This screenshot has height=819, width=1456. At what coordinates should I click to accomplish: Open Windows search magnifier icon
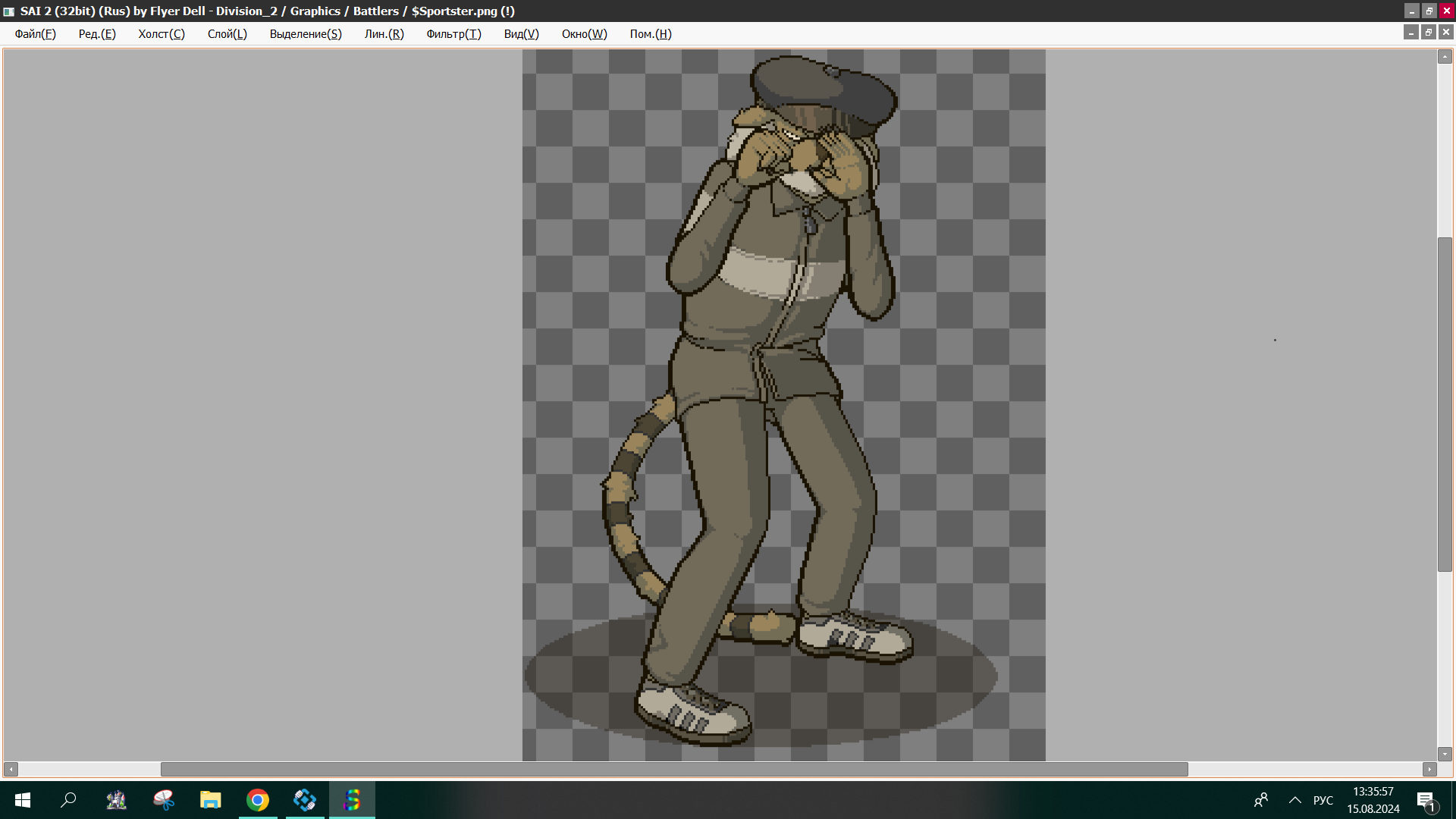click(68, 800)
